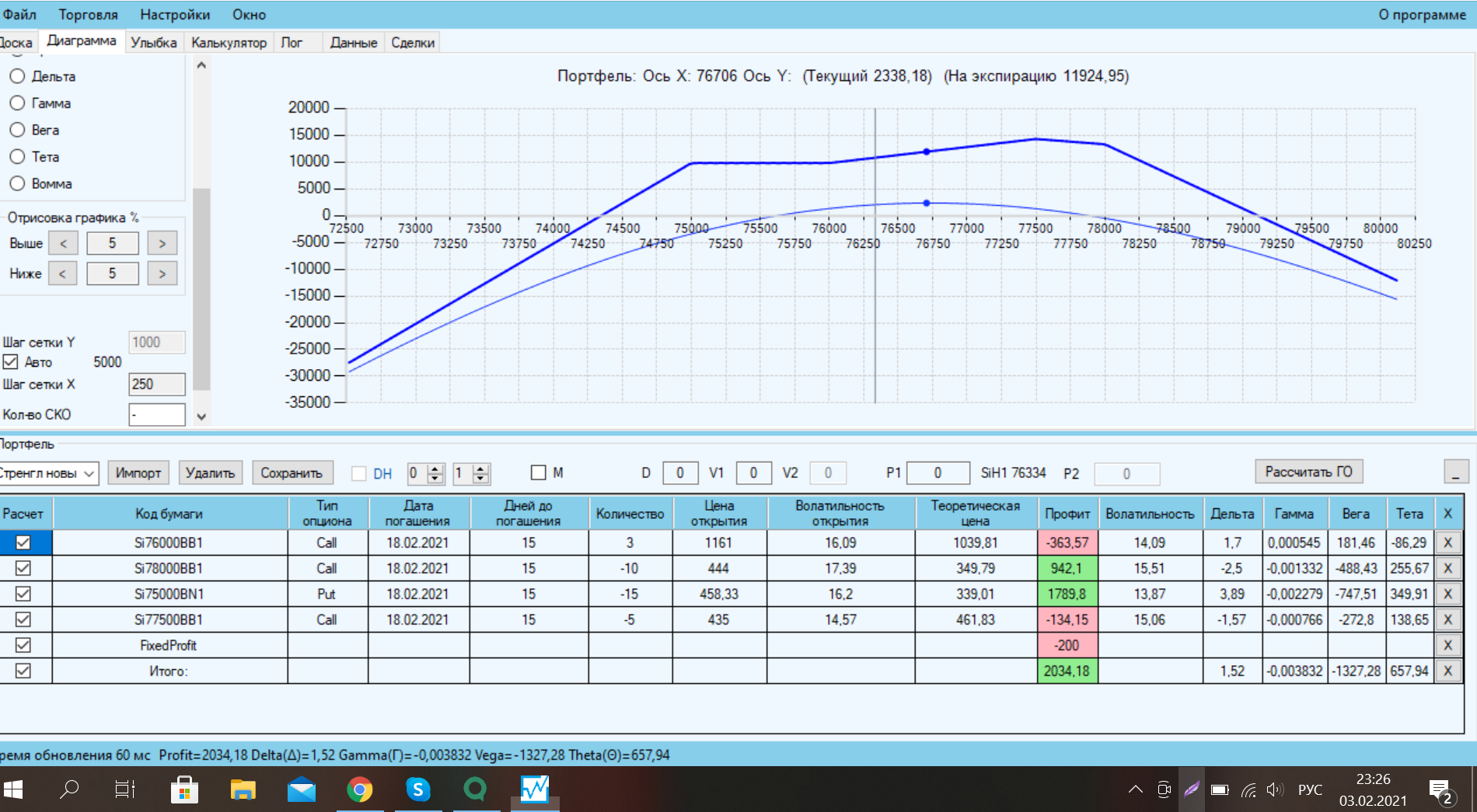Screen dimensions: 1477x812
Task: Enable the DH checkbox
Action: pos(358,473)
